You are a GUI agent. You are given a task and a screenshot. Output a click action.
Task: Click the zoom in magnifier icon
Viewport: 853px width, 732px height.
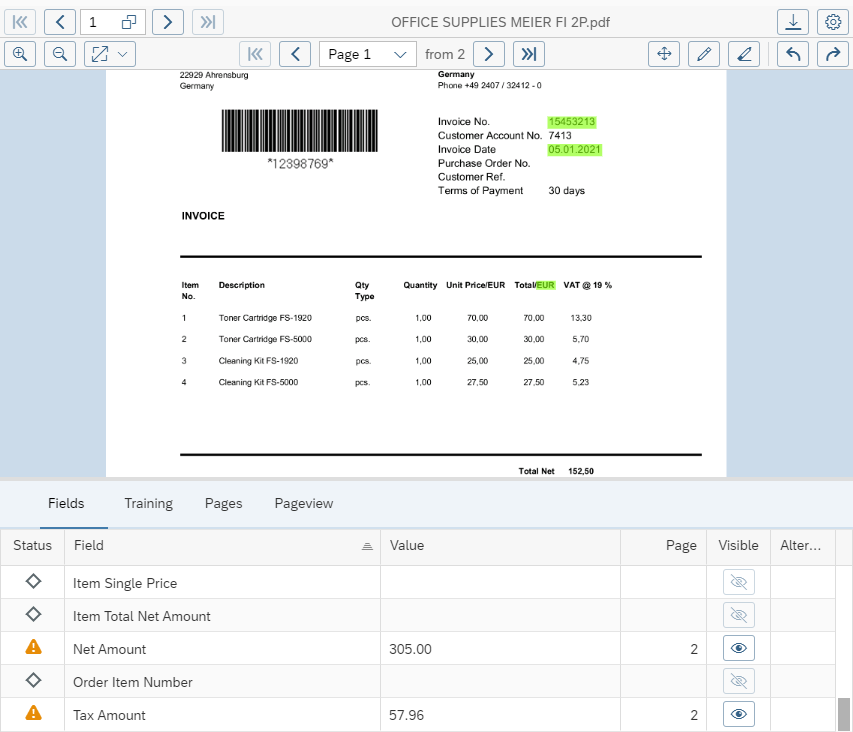click(x=20, y=54)
